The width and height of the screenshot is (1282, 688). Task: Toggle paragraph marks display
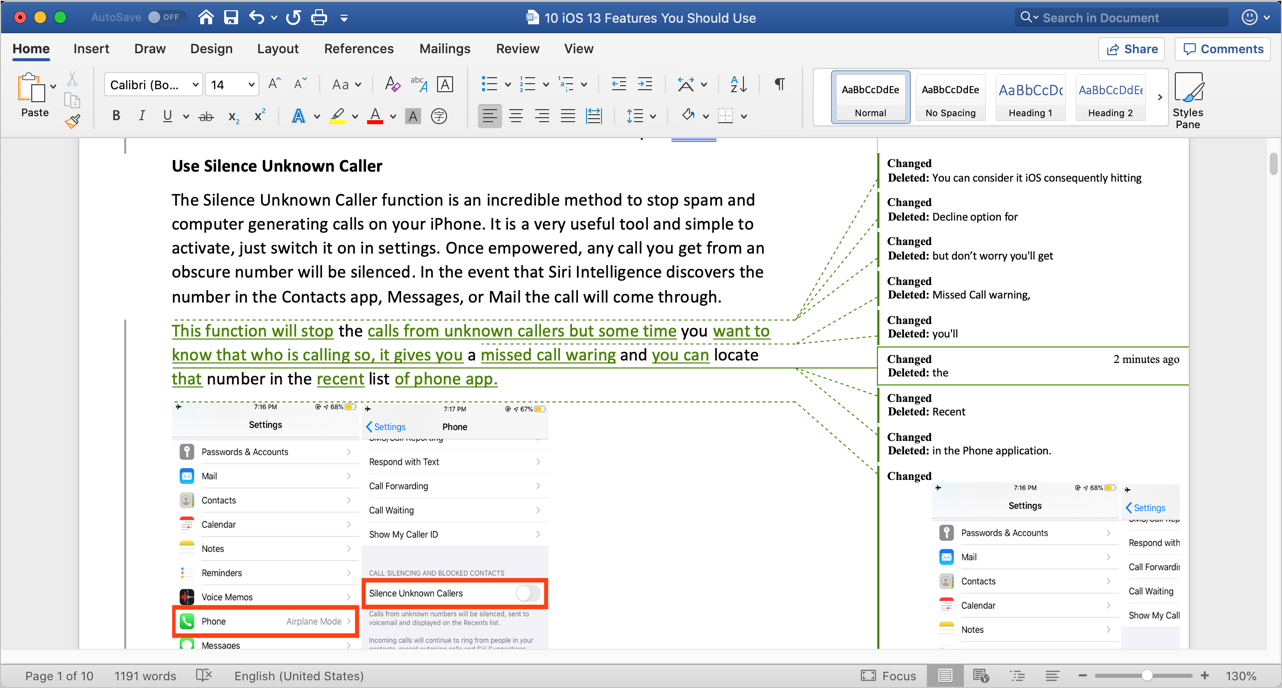click(x=779, y=85)
